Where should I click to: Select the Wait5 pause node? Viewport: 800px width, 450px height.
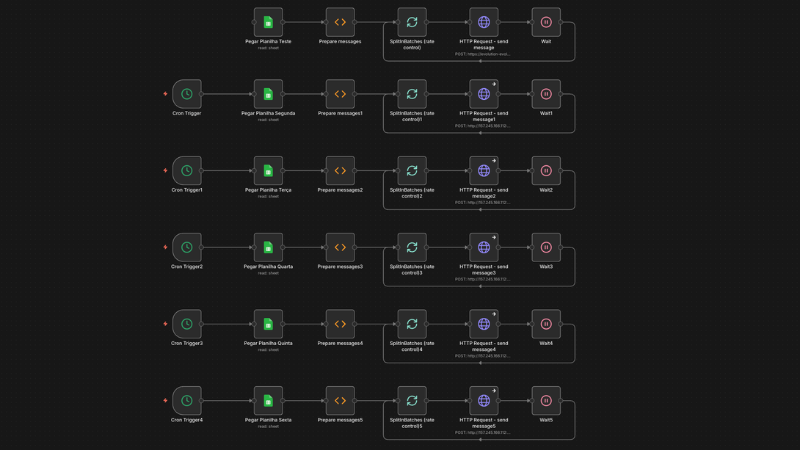(x=546, y=401)
